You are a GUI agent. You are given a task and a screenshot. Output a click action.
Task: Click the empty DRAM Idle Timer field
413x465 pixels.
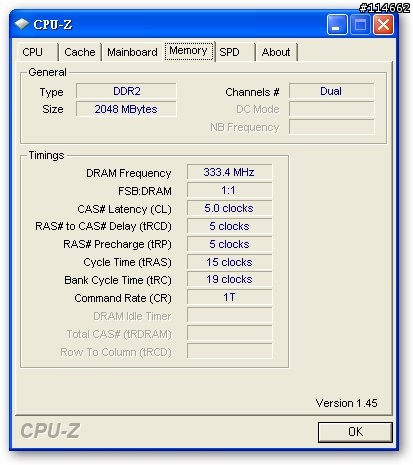pos(229,315)
